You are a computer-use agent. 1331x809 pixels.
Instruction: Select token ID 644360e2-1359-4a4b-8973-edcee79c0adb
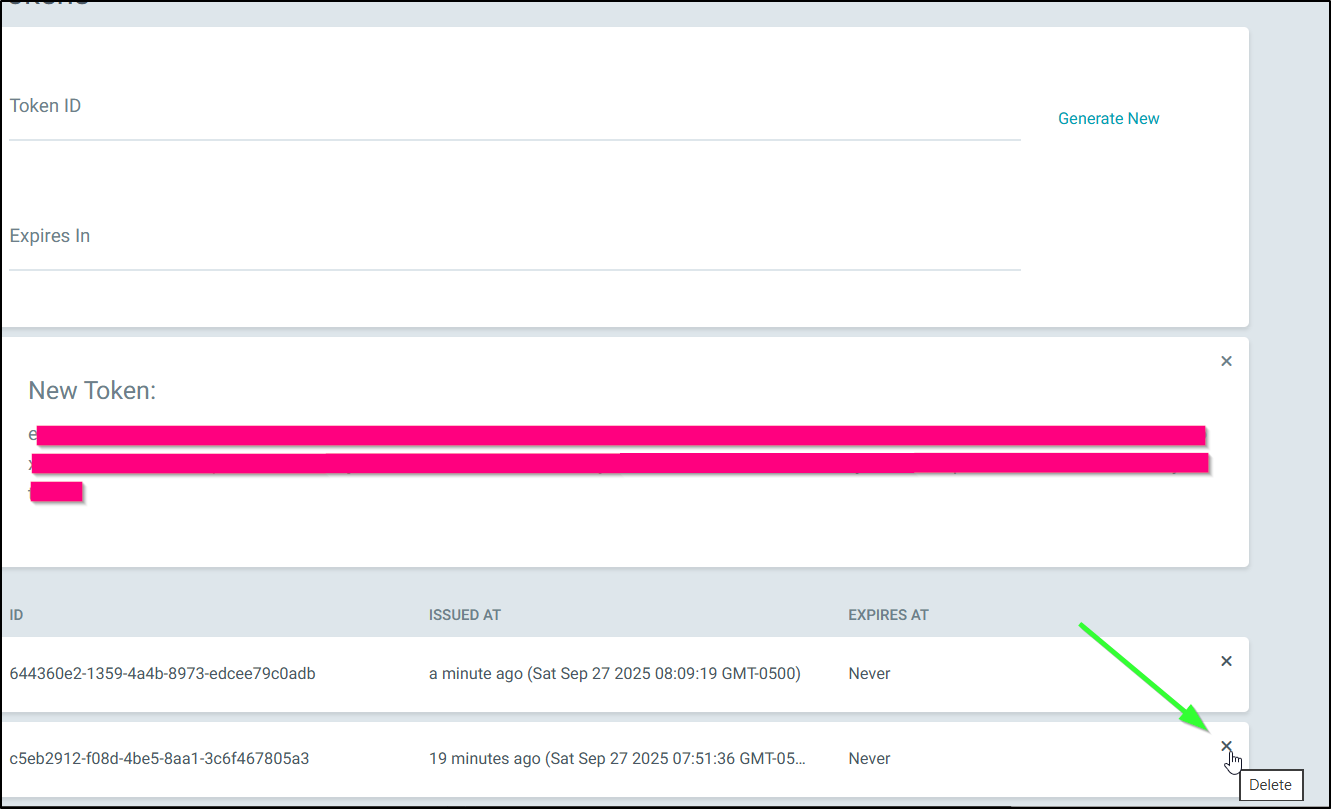pyautogui.click(x=162, y=674)
